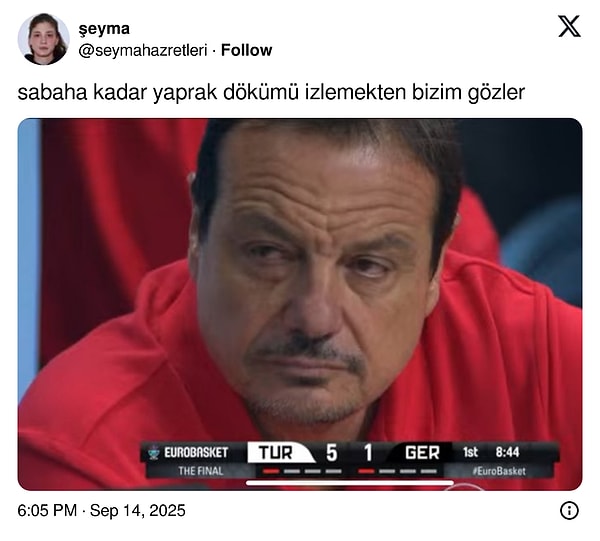
Task: Click THE FINAL label under EuroBasket
Action: [x=201, y=471]
